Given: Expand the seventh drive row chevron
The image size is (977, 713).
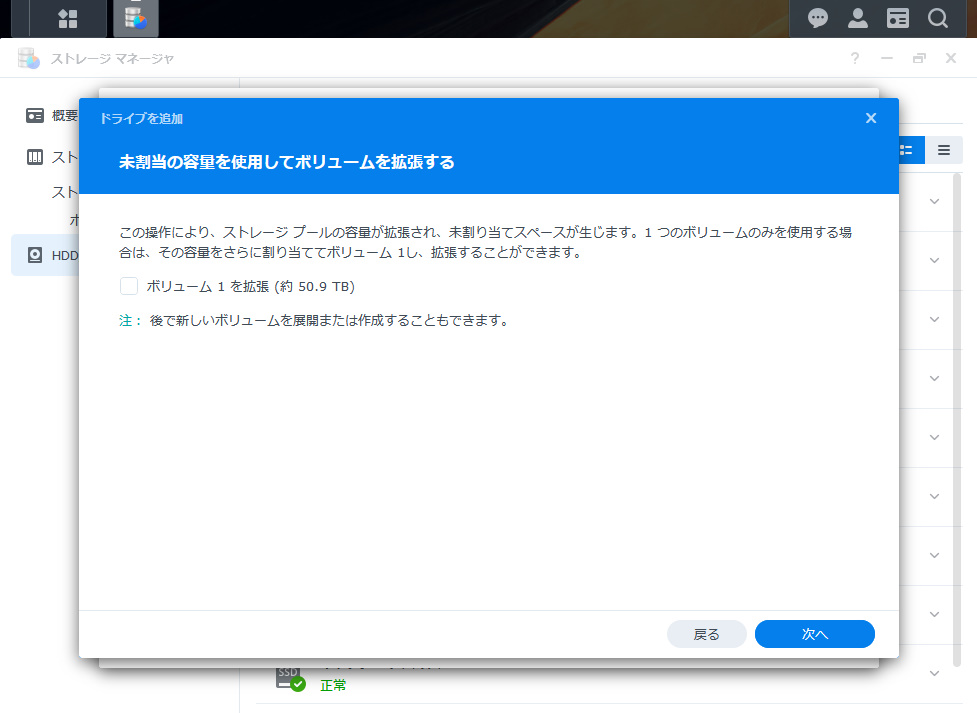Looking at the screenshot, I should (x=935, y=555).
